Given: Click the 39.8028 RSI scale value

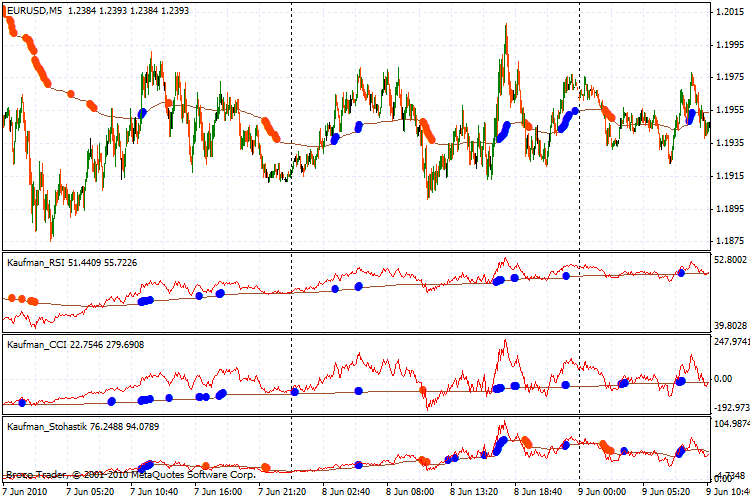Looking at the screenshot, I should coord(729,325).
